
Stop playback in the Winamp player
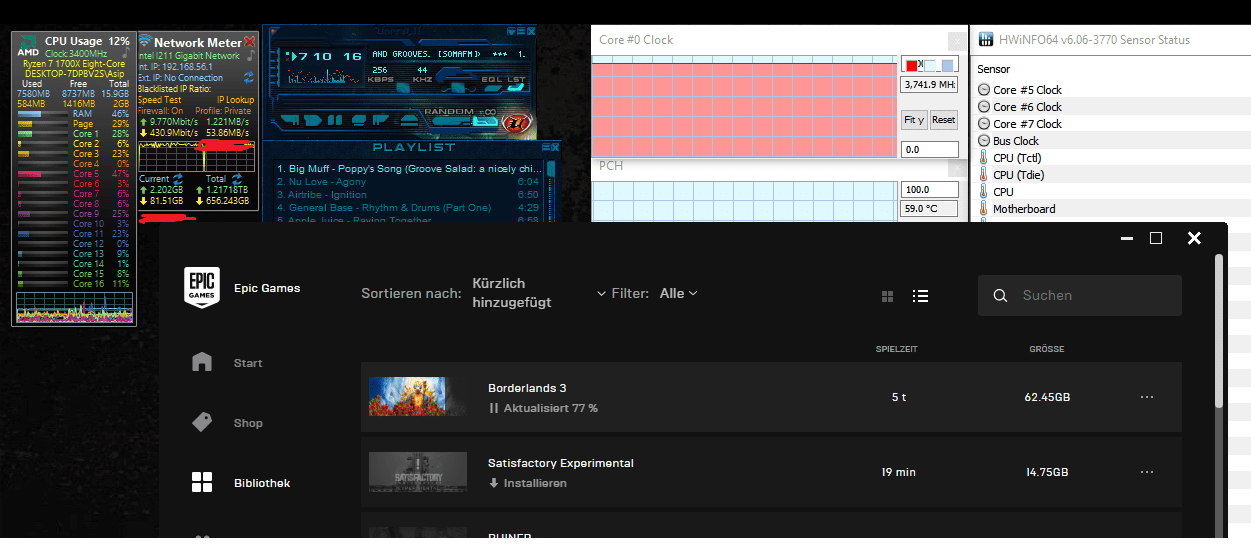point(359,120)
